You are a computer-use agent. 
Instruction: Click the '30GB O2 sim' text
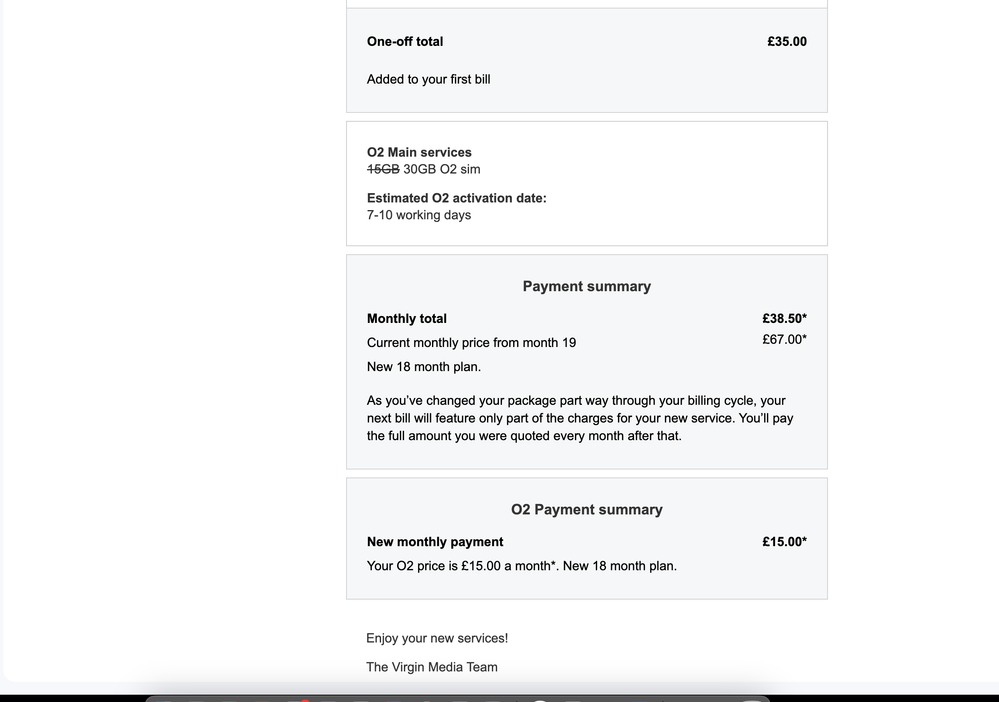(442, 169)
